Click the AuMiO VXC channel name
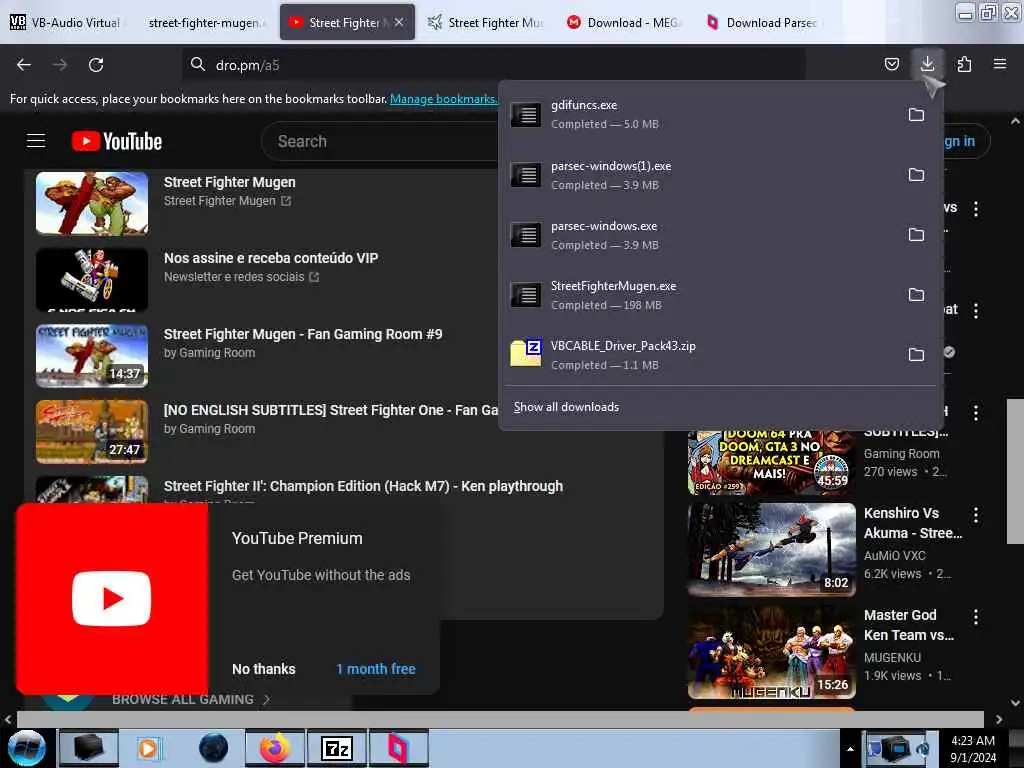 click(x=894, y=556)
